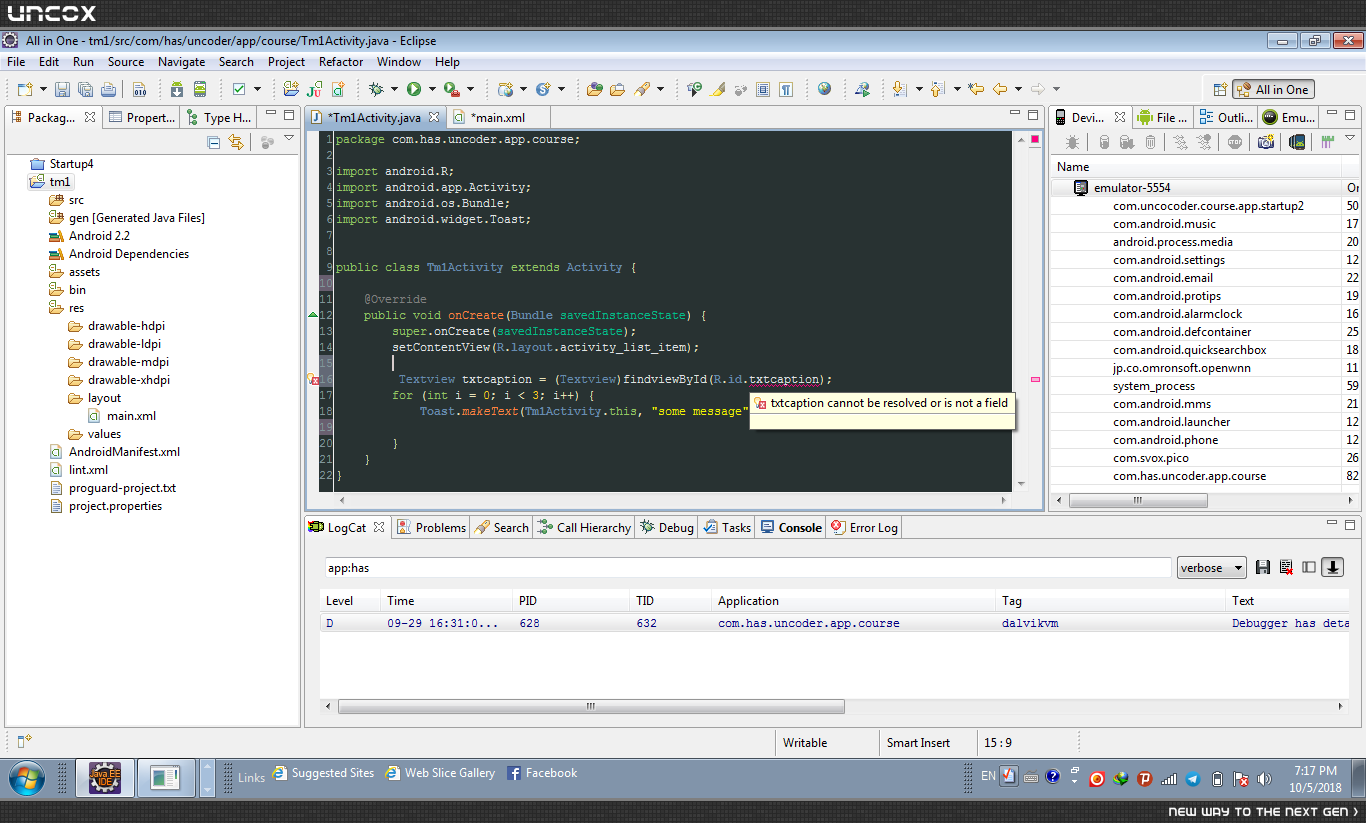The width and height of the screenshot is (1366, 823).
Task: Open the New file dropdown arrow
Action: (43, 89)
